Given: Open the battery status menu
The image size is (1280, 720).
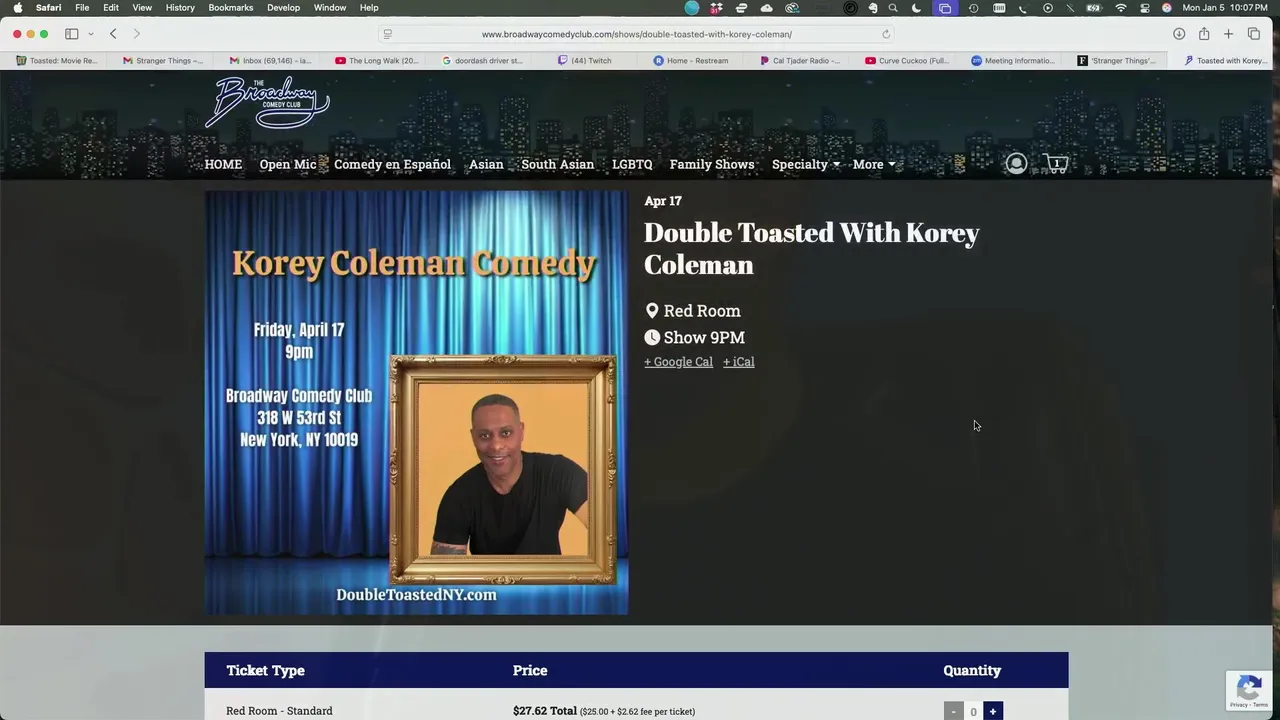Looking at the screenshot, I should [x=1094, y=8].
